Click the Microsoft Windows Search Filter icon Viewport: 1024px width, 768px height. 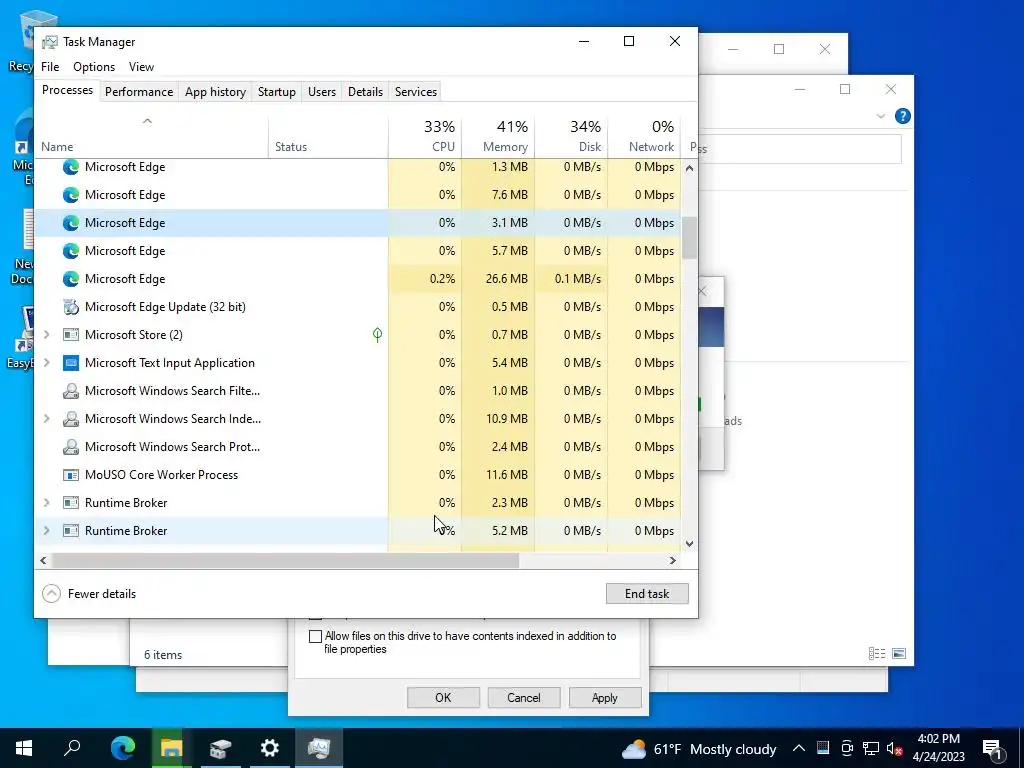71,391
